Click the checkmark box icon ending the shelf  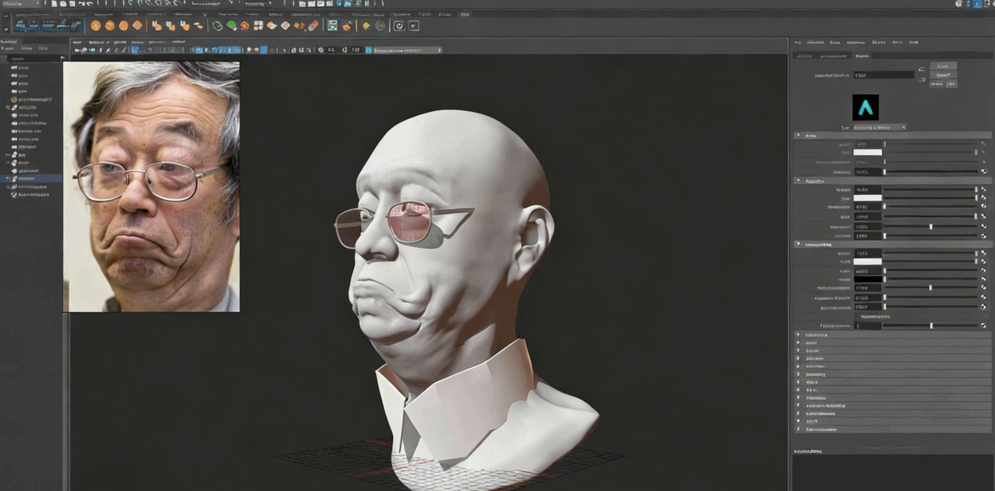399,25
